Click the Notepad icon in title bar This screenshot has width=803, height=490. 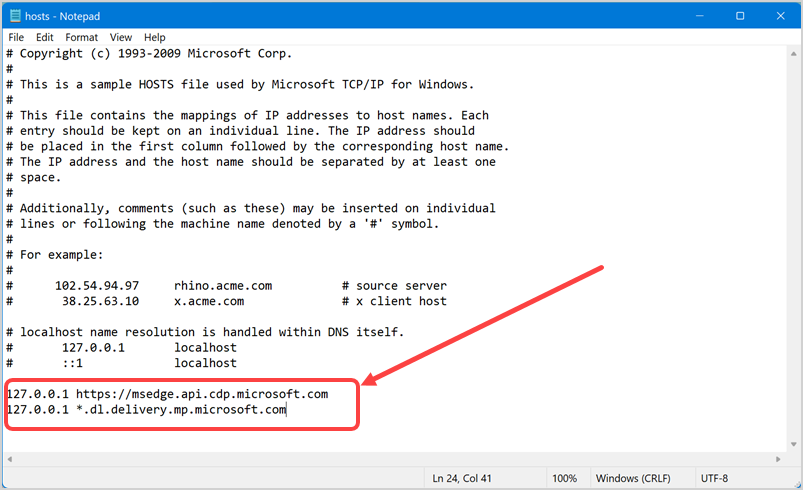click(13, 16)
